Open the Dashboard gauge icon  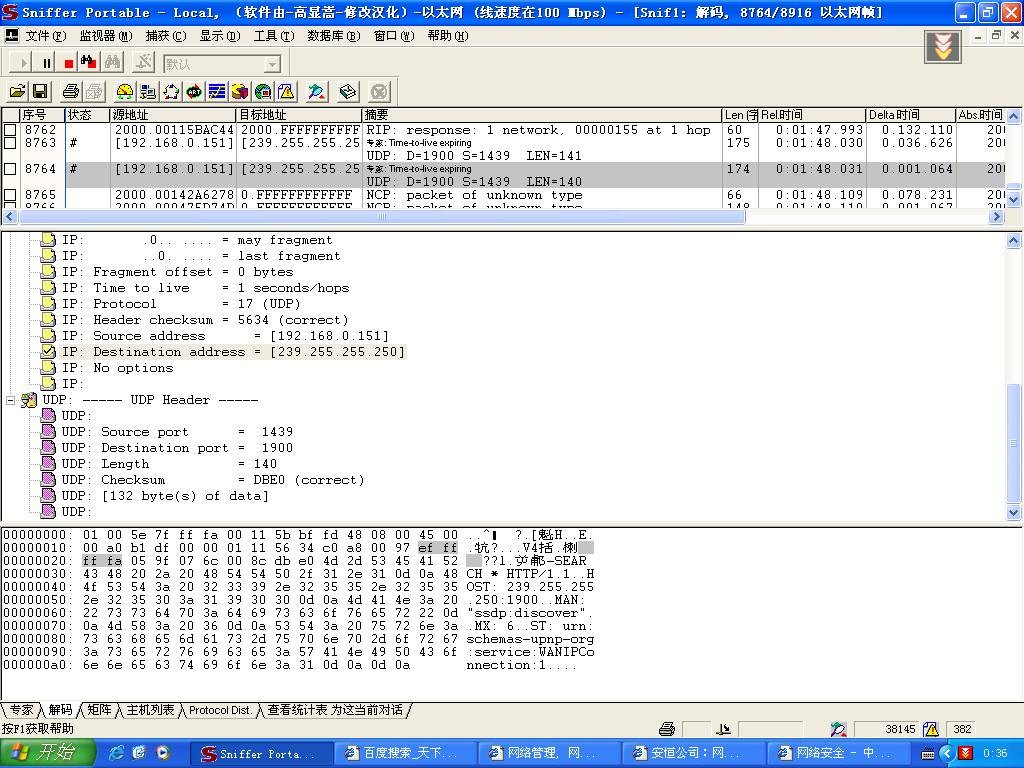click(x=125, y=92)
